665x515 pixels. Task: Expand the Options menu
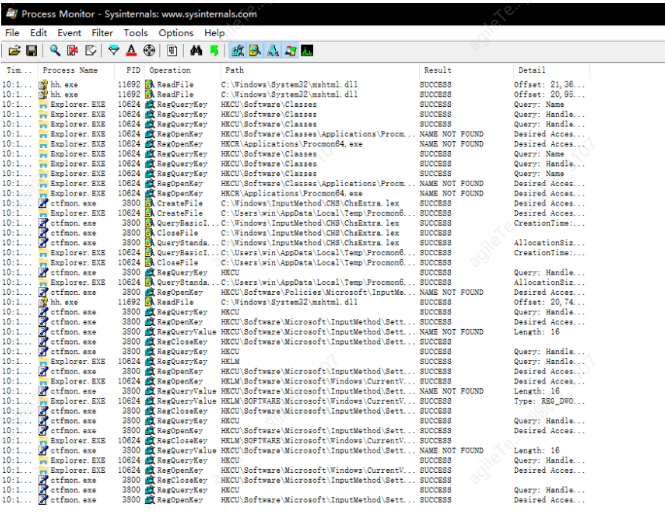[176, 33]
